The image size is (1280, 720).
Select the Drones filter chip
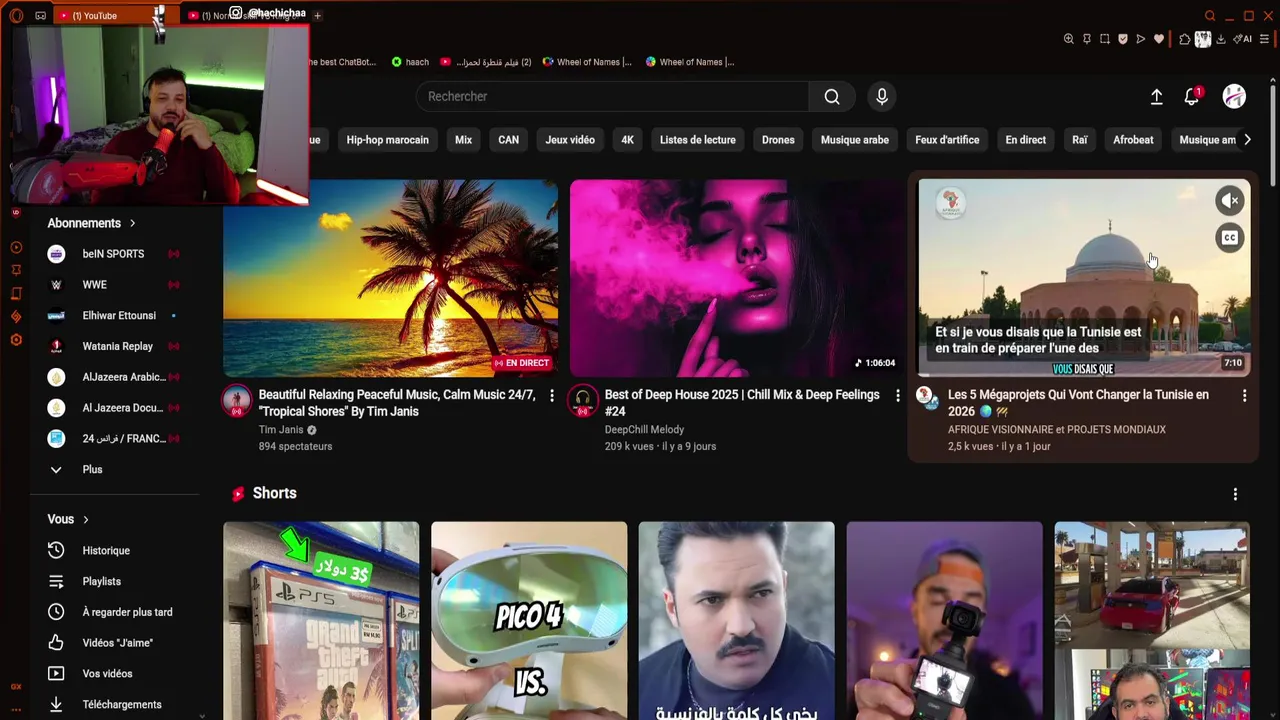pyautogui.click(x=778, y=140)
